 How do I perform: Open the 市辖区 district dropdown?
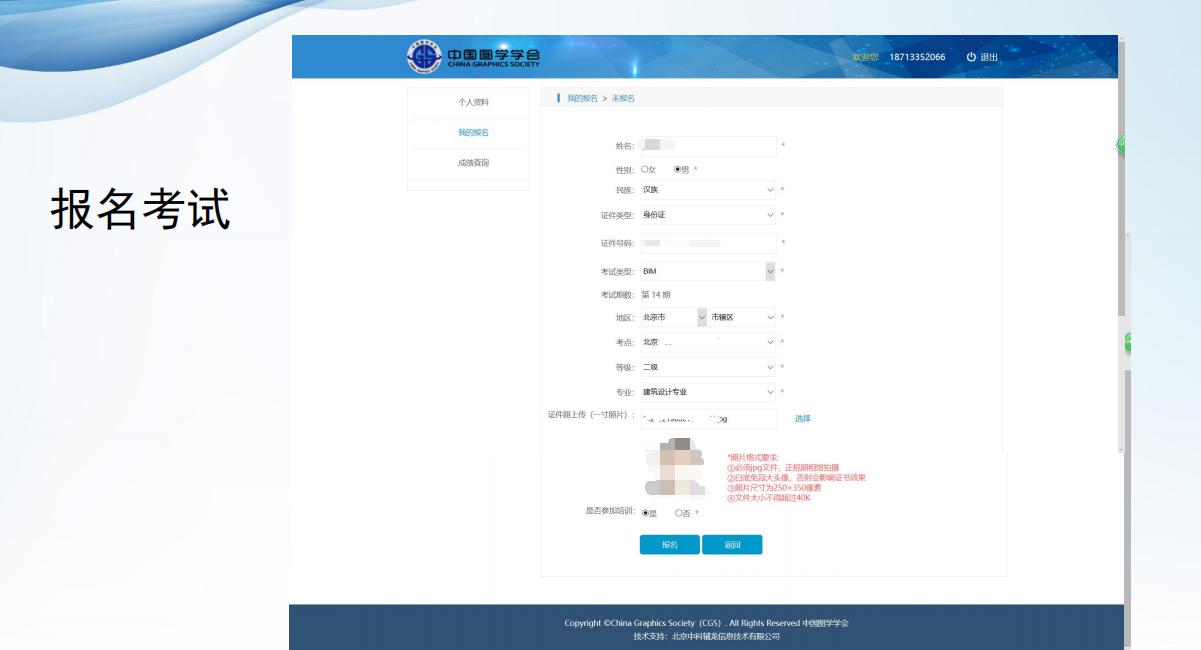pyautogui.click(x=742, y=317)
